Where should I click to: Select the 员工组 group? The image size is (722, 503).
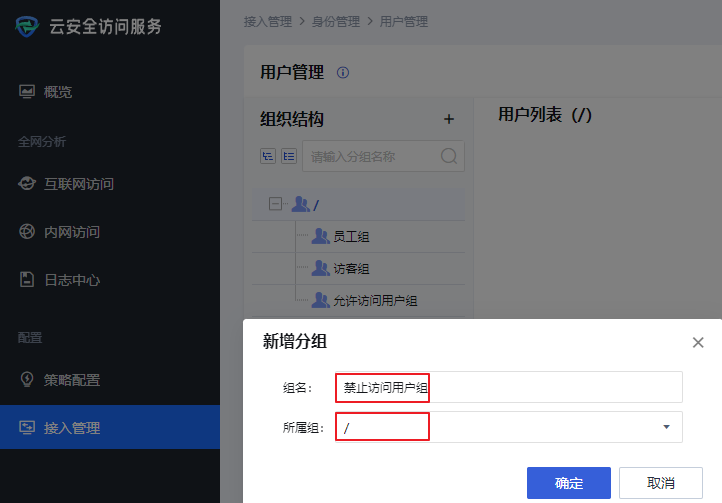pos(351,237)
